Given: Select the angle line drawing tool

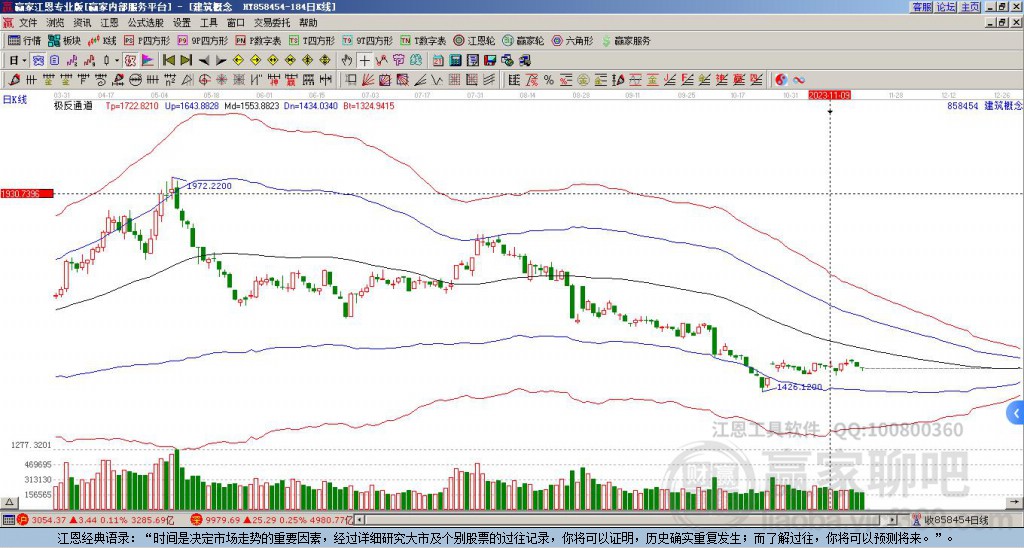Looking at the screenshot, I should coord(419,80).
